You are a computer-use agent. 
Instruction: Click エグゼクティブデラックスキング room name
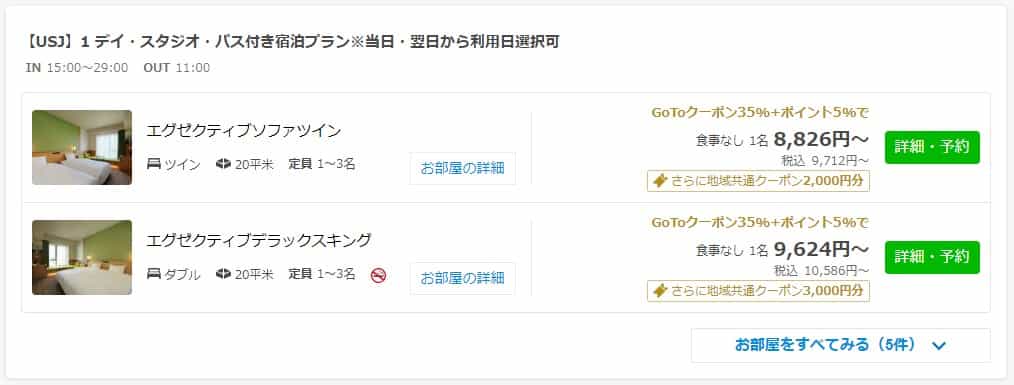259,241
